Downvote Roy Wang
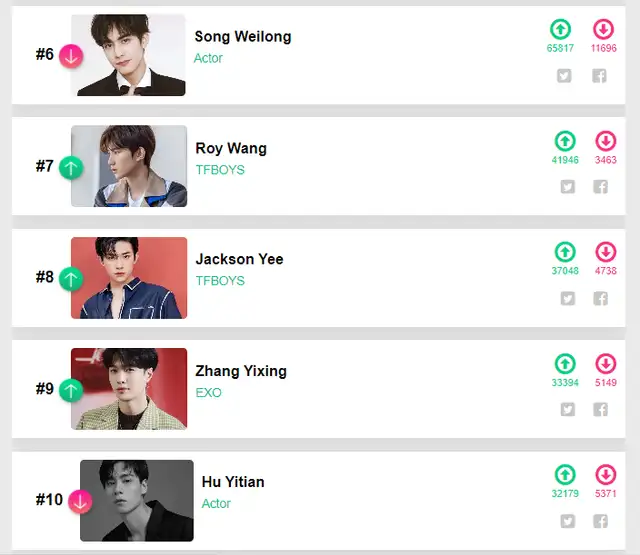 (x=605, y=141)
